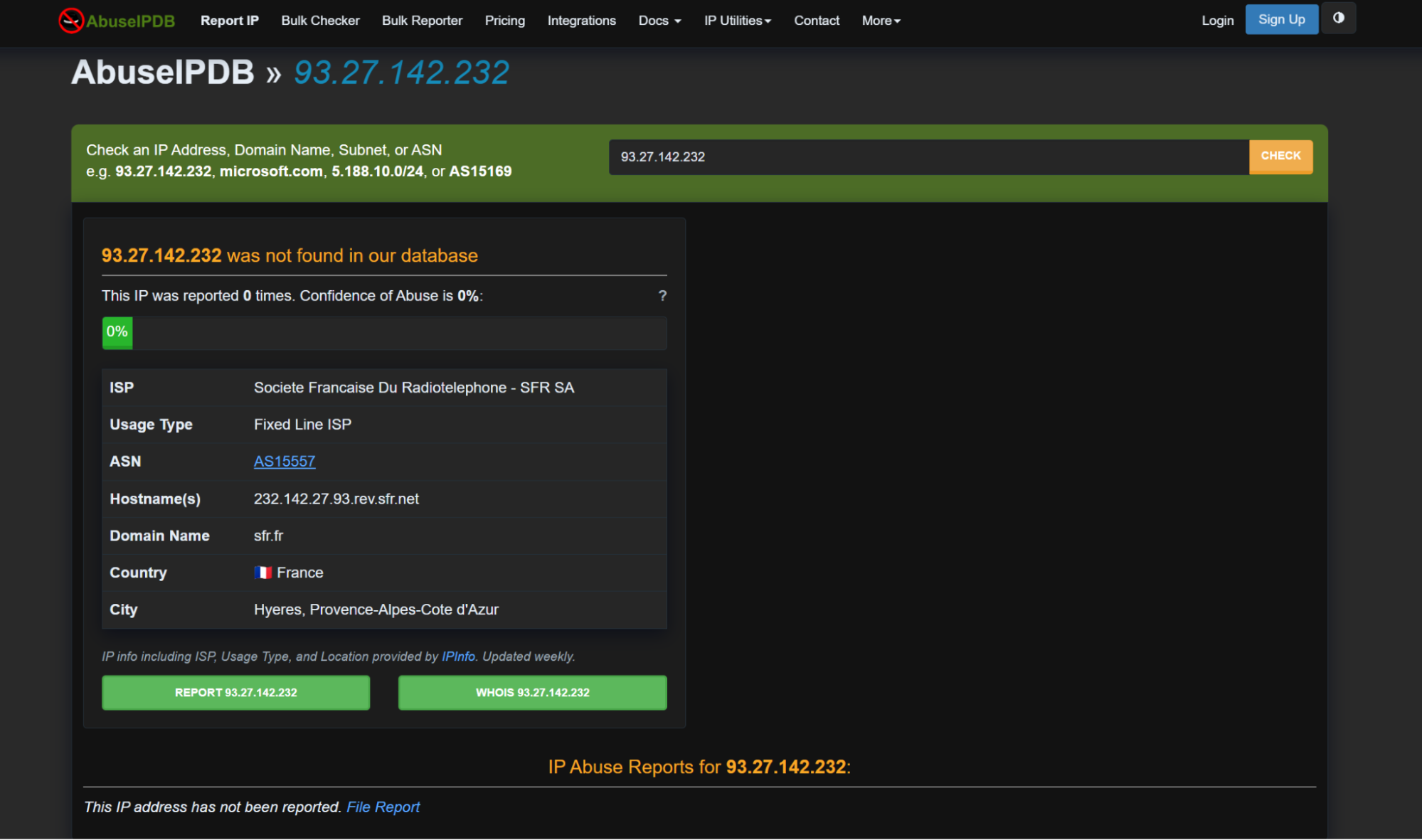Click the IP address search field
This screenshot has height=840, width=1422.
click(x=928, y=157)
